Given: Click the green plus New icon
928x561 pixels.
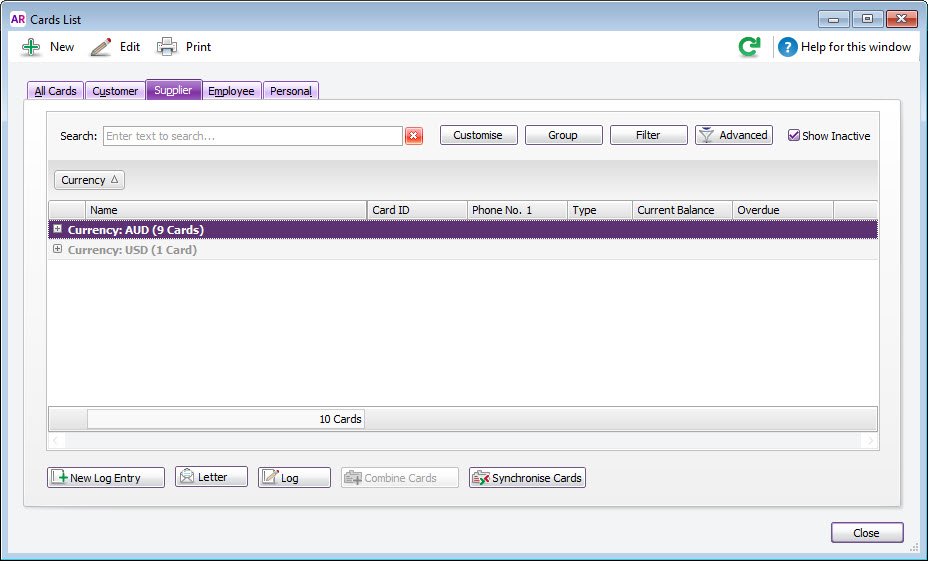Looking at the screenshot, I should click(x=33, y=47).
